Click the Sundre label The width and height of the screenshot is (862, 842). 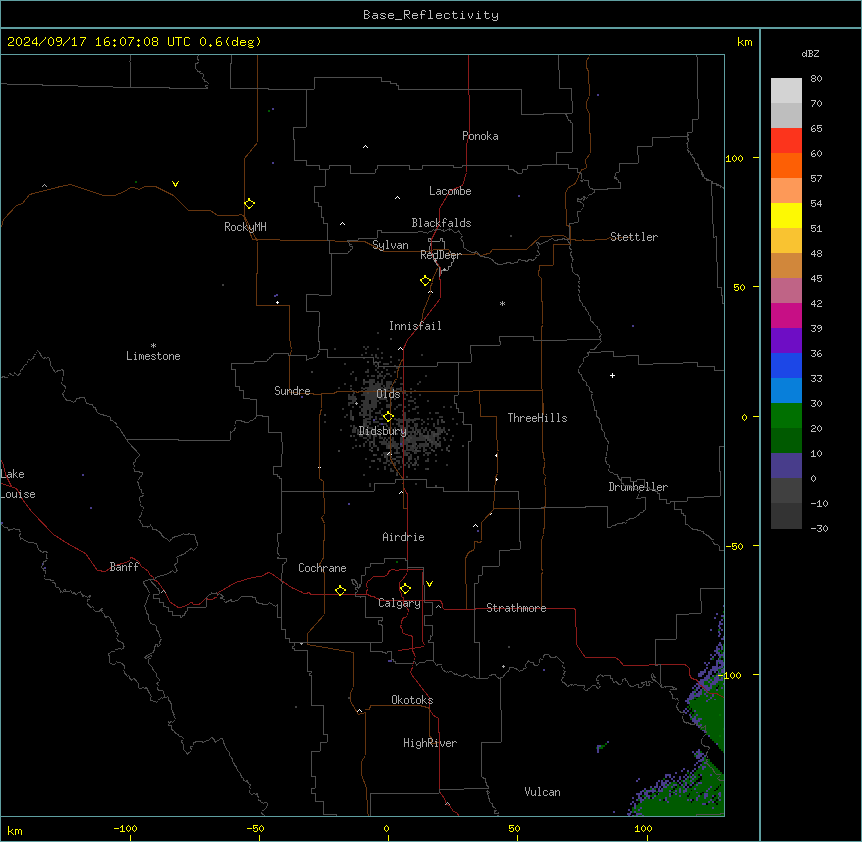(x=292, y=391)
